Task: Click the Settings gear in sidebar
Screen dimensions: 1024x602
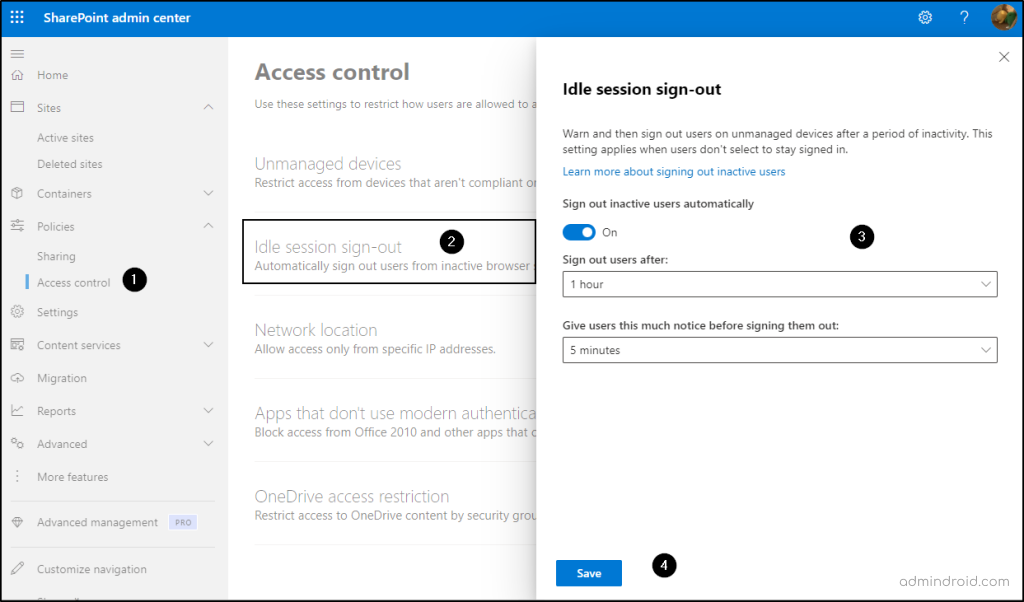Action: [x=17, y=312]
